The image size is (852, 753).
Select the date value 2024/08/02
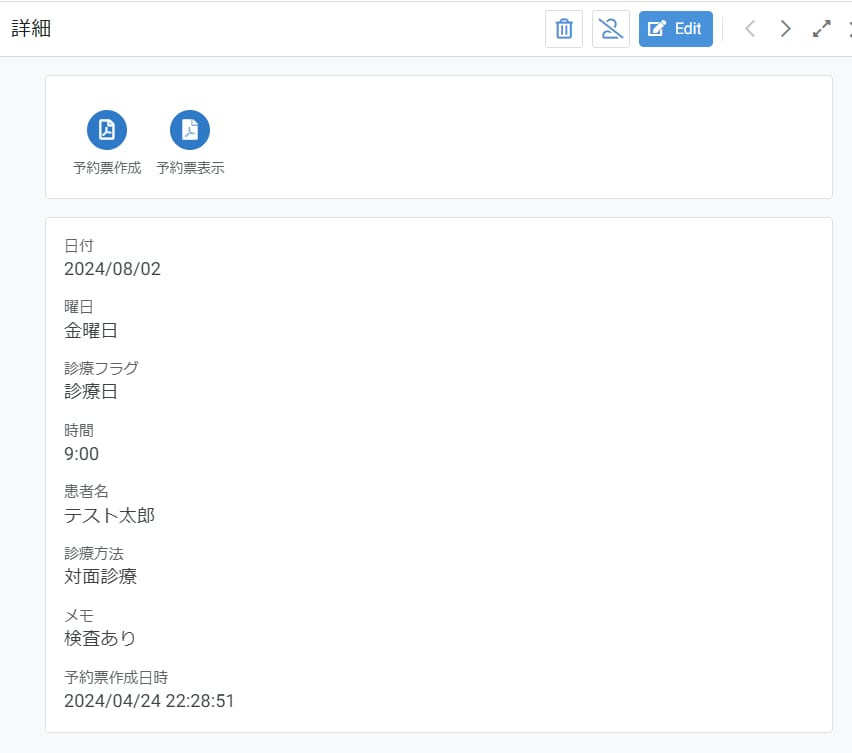tap(112, 269)
